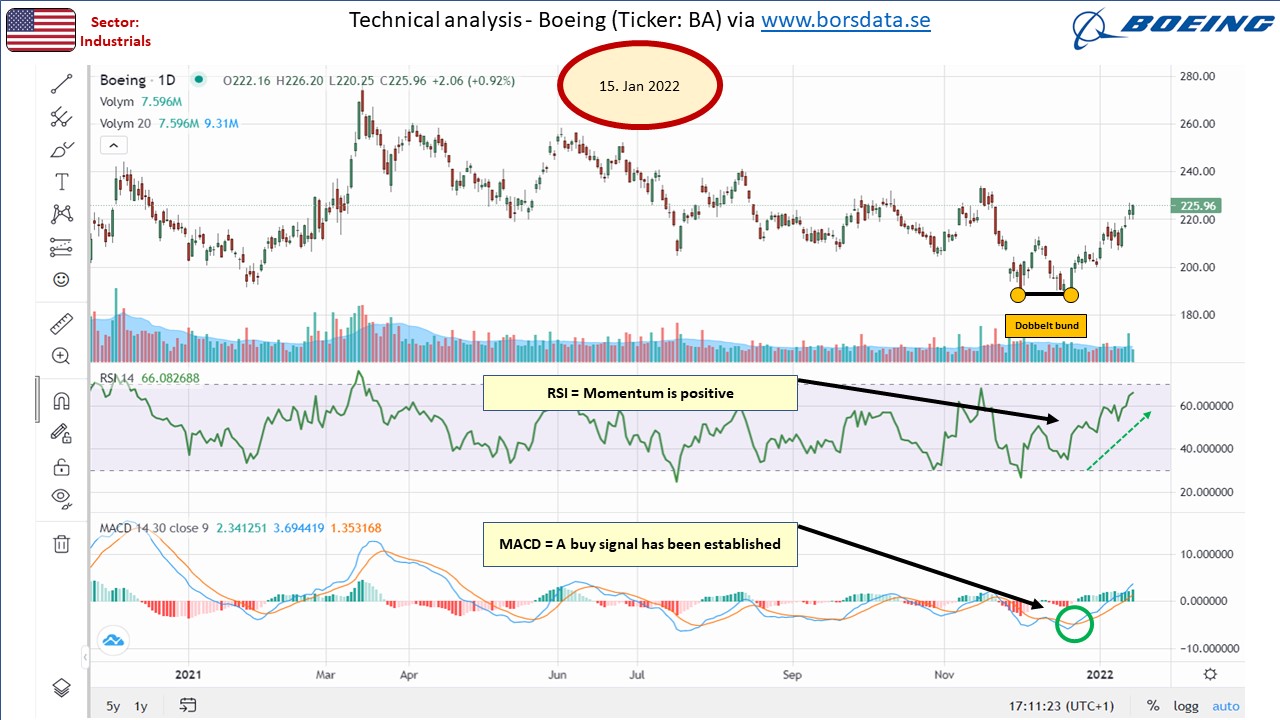1280x720 pixels.
Task: Click the Boeing 1D symbol title
Action: (x=136, y=80)
